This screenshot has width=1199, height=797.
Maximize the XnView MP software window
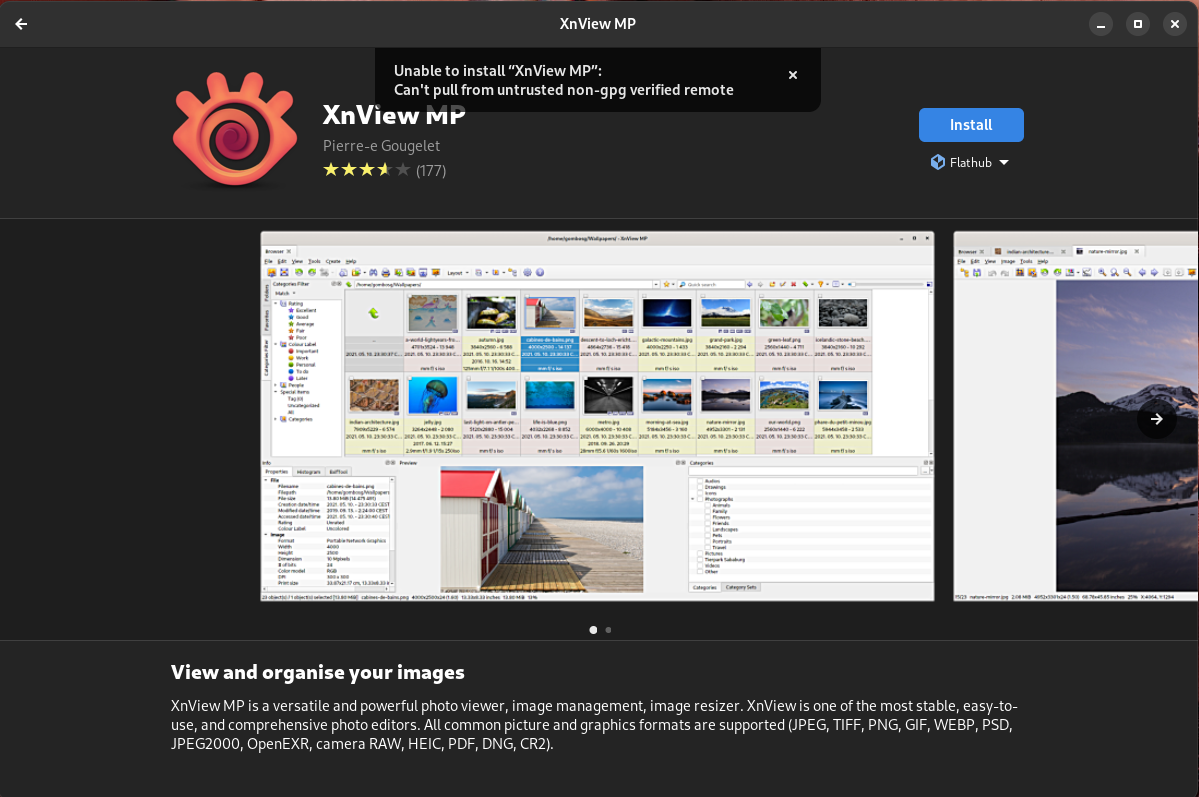pos(1137,24)
